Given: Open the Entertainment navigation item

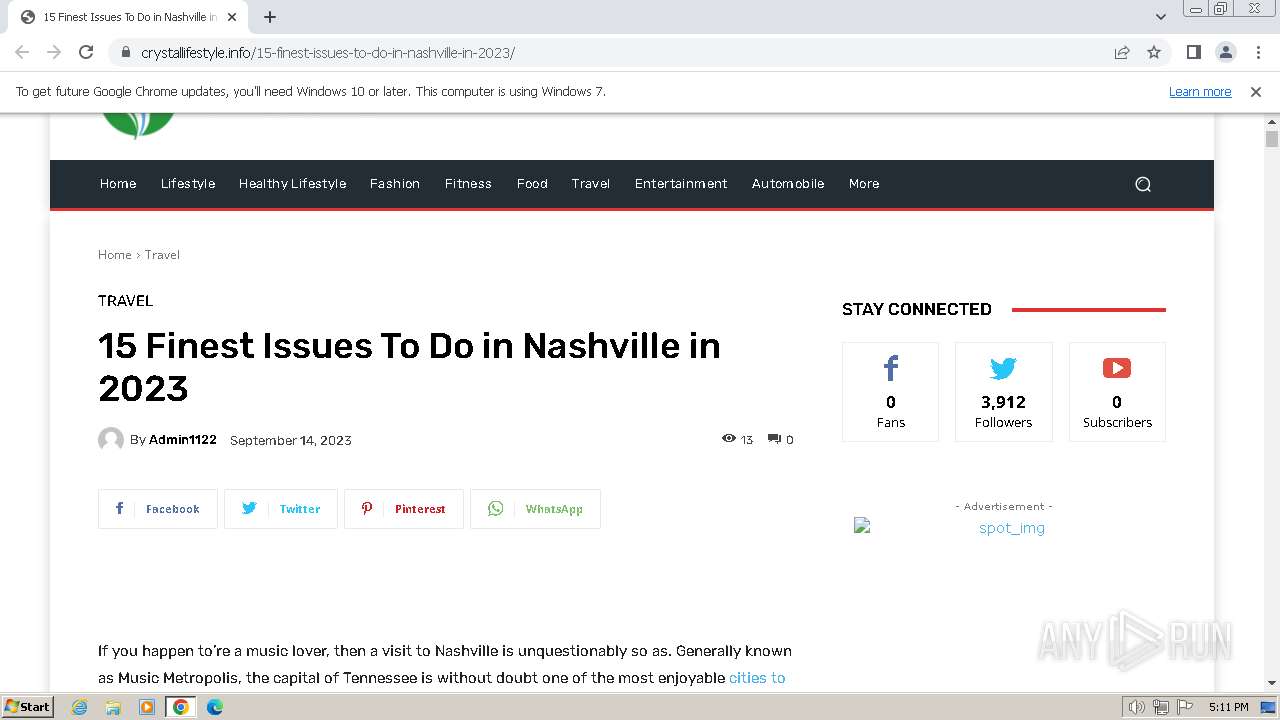Looking at the screenshot, I should (x=681, y=184).
